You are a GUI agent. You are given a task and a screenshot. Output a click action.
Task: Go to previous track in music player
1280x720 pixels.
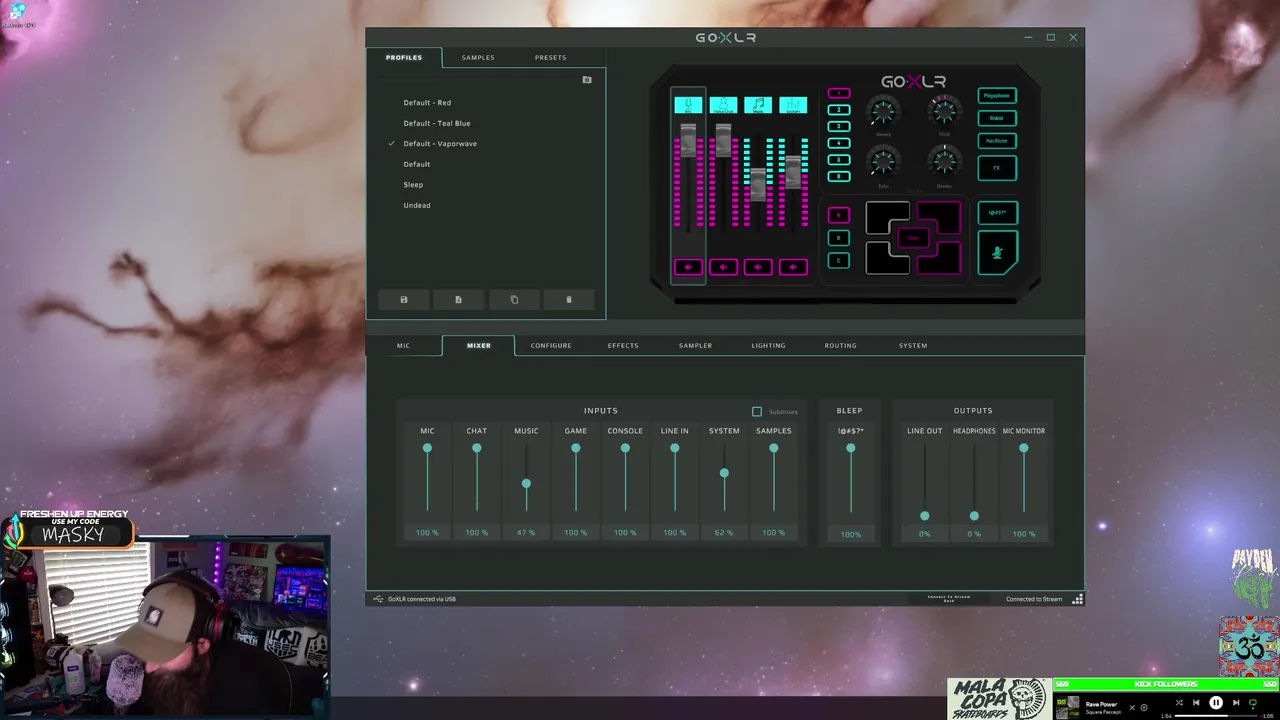pyautogui.click(x=1196, y=703)
